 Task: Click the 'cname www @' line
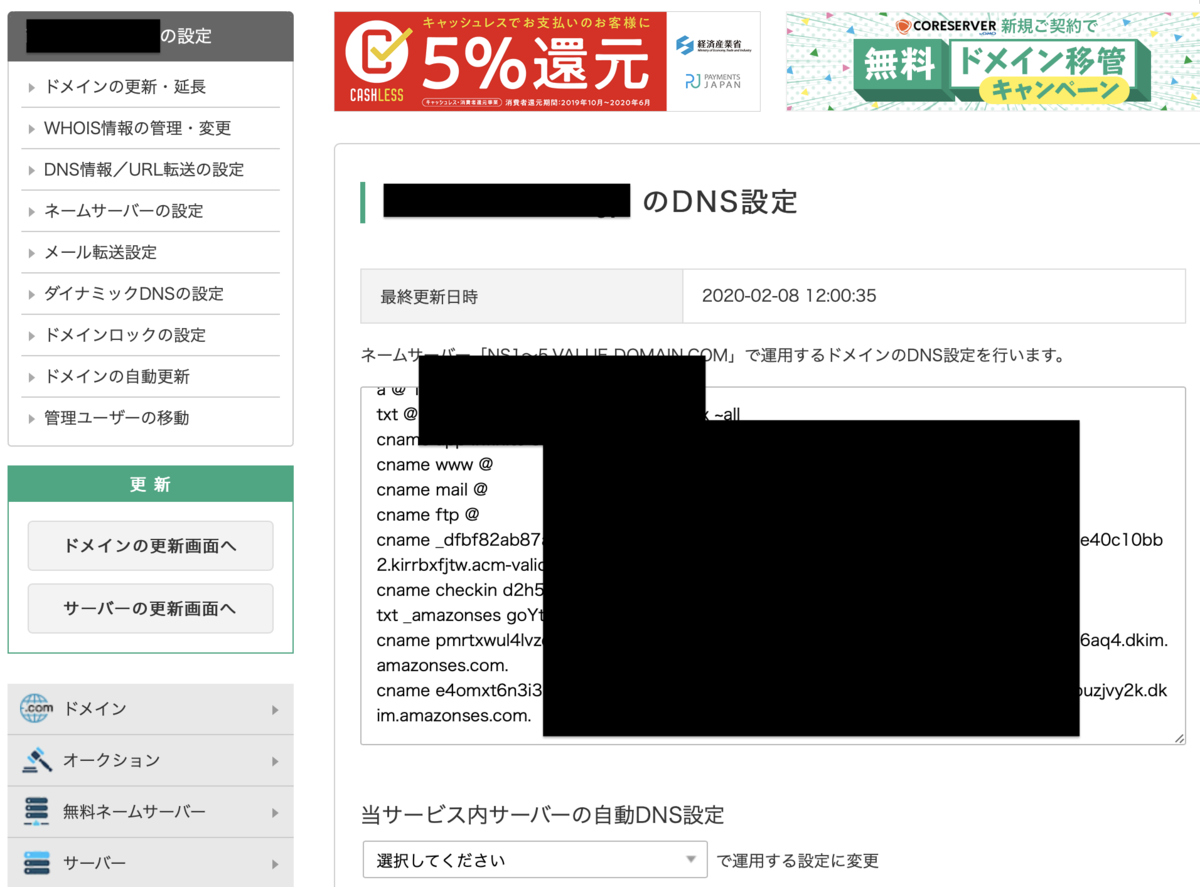(x=434, y=465)
